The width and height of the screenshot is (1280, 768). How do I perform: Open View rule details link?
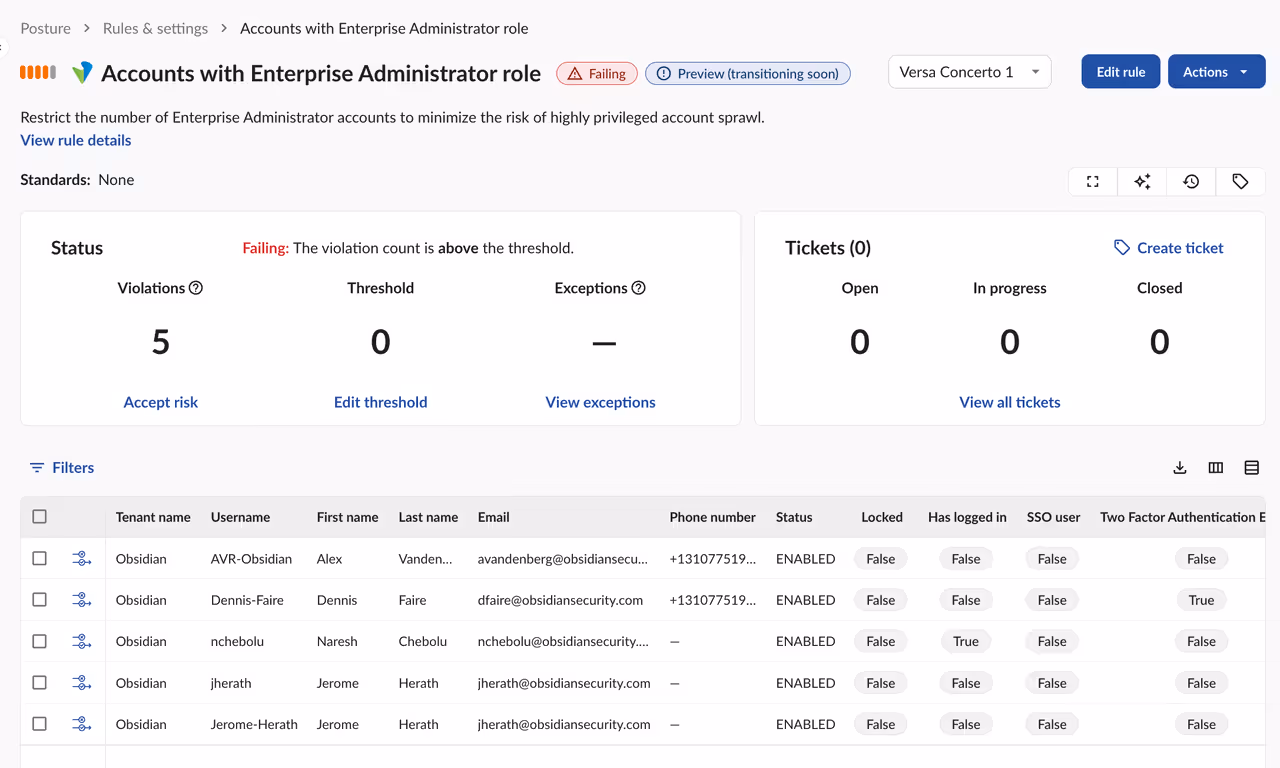click(76, 140)
